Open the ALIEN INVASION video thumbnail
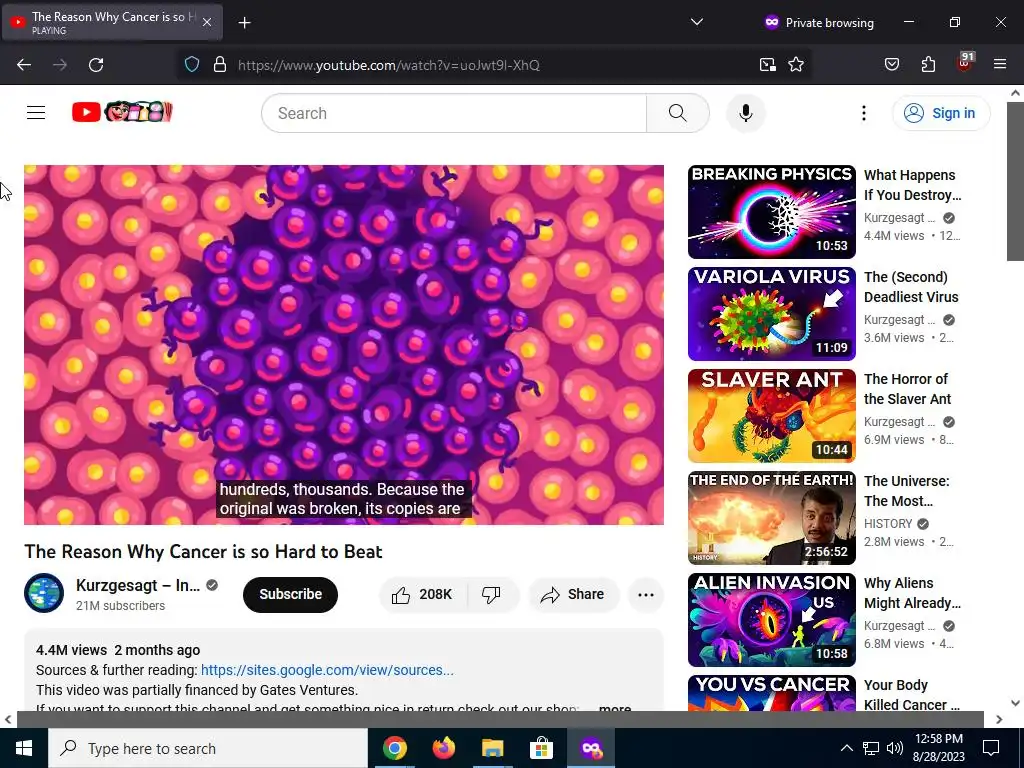Viewport: 1024px width, 768px height. pos(771,620)
